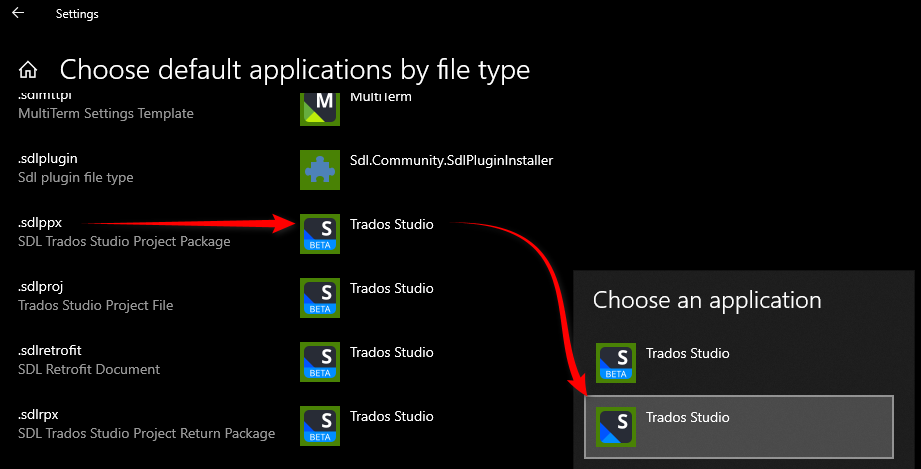Image resolution: width=921 pixels, height=469 pixels.
Task: Open app chooser for .sdlppx Trados Studio
Action: click(x=392, y=225)
